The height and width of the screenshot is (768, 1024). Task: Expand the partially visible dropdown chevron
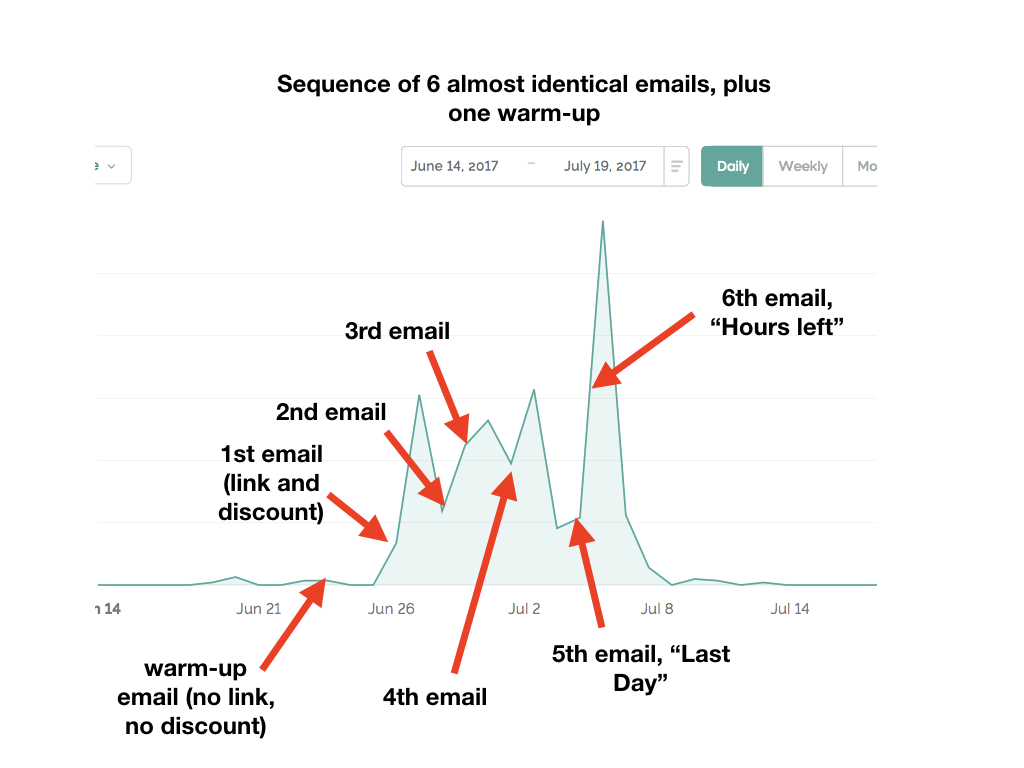coord(110,166)
